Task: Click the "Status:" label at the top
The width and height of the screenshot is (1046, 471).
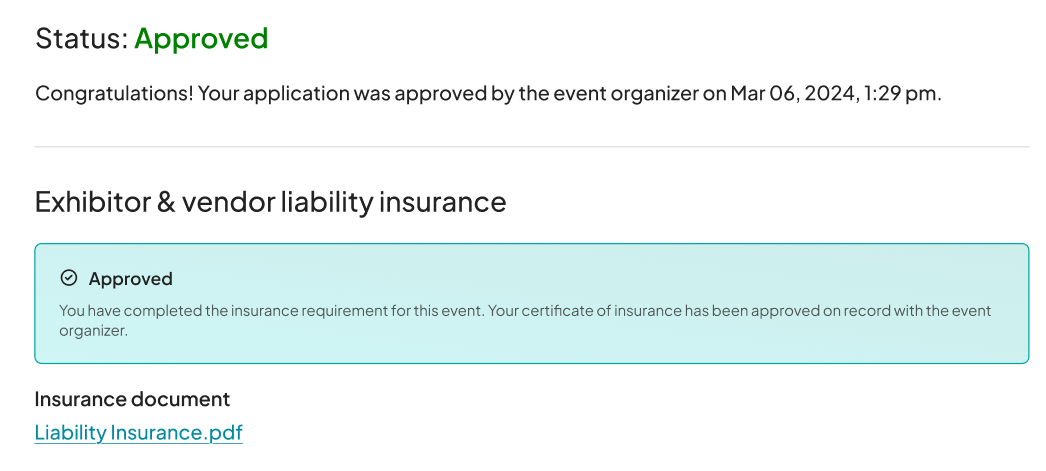Action: point(81,39)
